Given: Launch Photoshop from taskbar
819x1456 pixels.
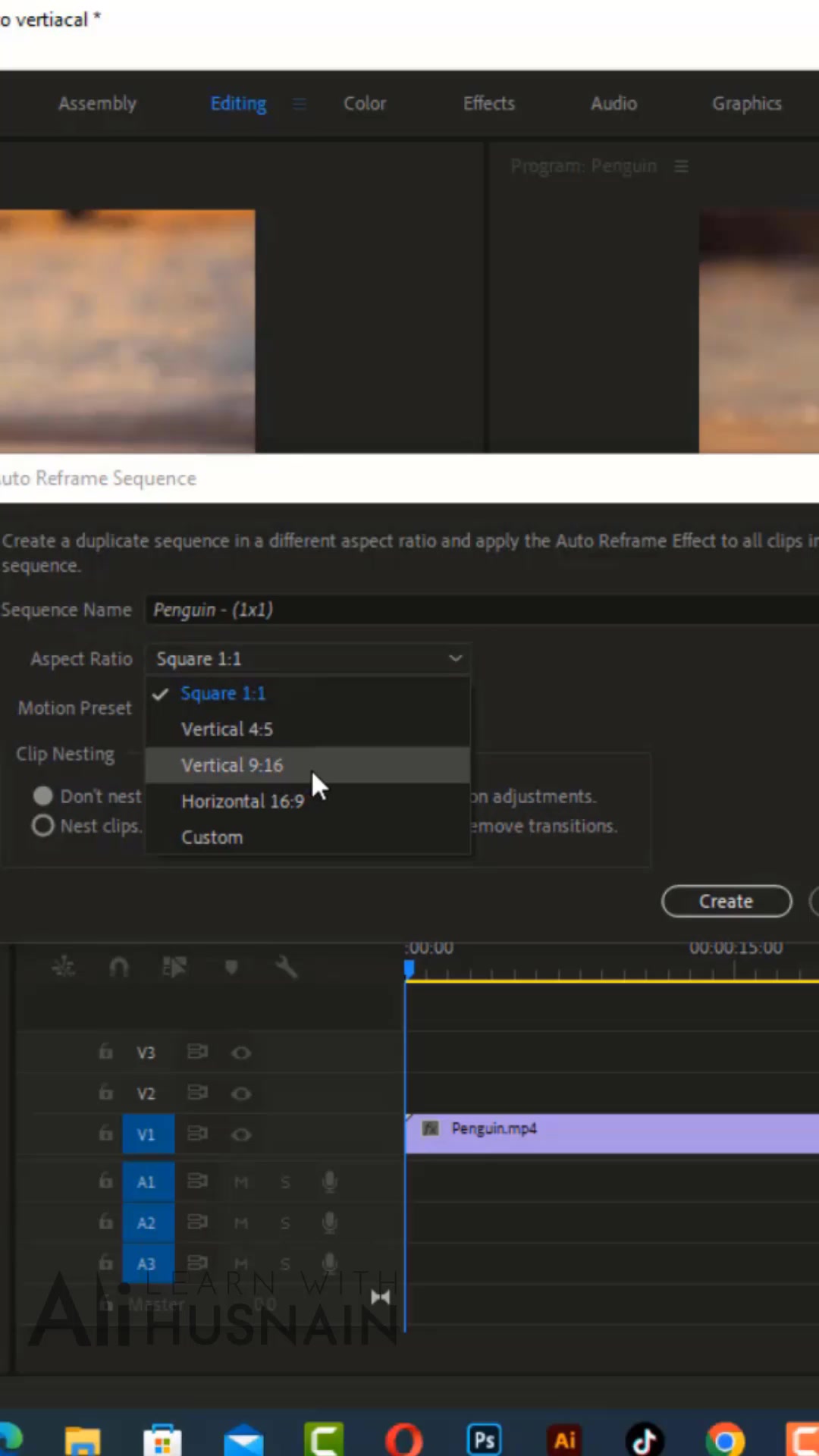Looking at the screenshot, I should (x=485, y=1439).
